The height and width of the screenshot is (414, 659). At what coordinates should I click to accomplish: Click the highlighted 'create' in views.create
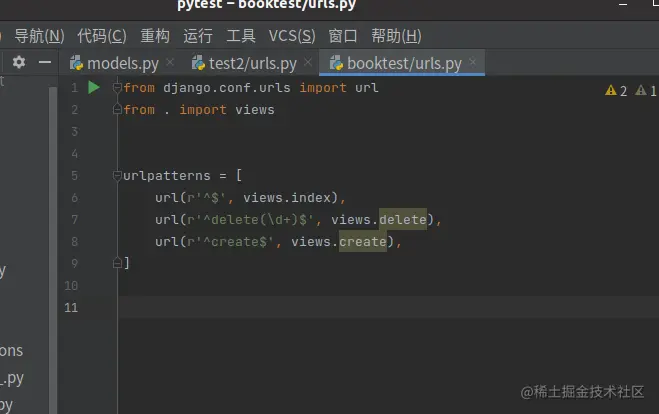tap(363, 241)
